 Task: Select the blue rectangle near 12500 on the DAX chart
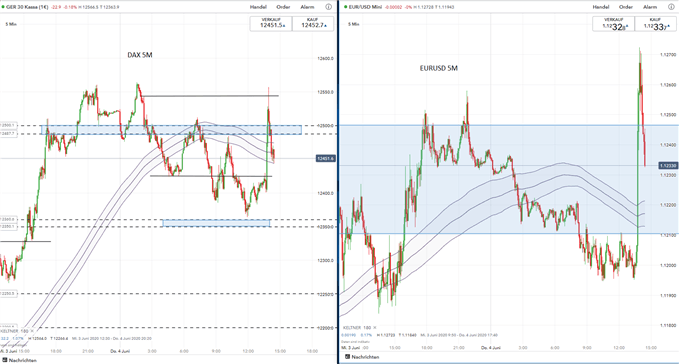tap(171, 130)
